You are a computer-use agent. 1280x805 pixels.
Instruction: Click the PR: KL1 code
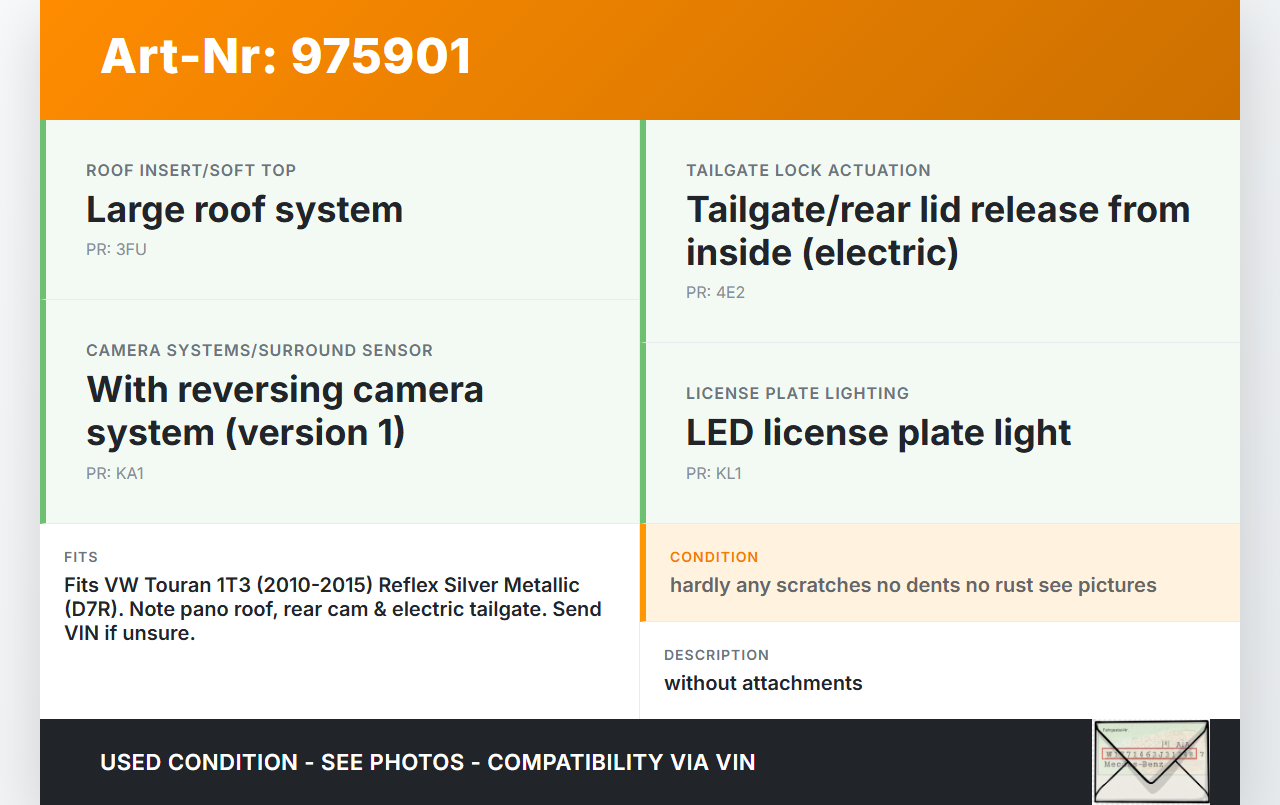pos(714,473)
